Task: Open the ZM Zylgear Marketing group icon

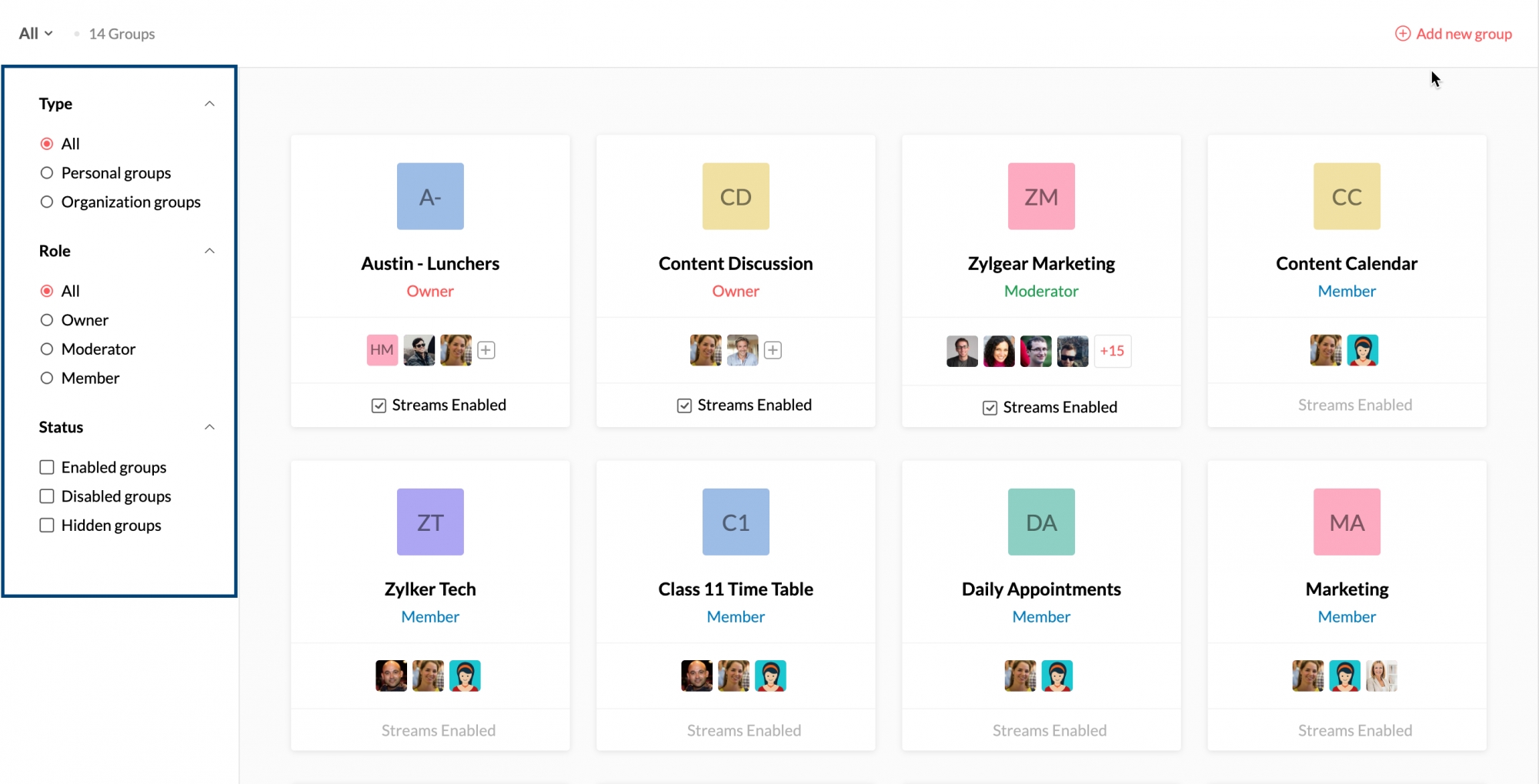Action: pyautogui.click(x=1041, y=196)
